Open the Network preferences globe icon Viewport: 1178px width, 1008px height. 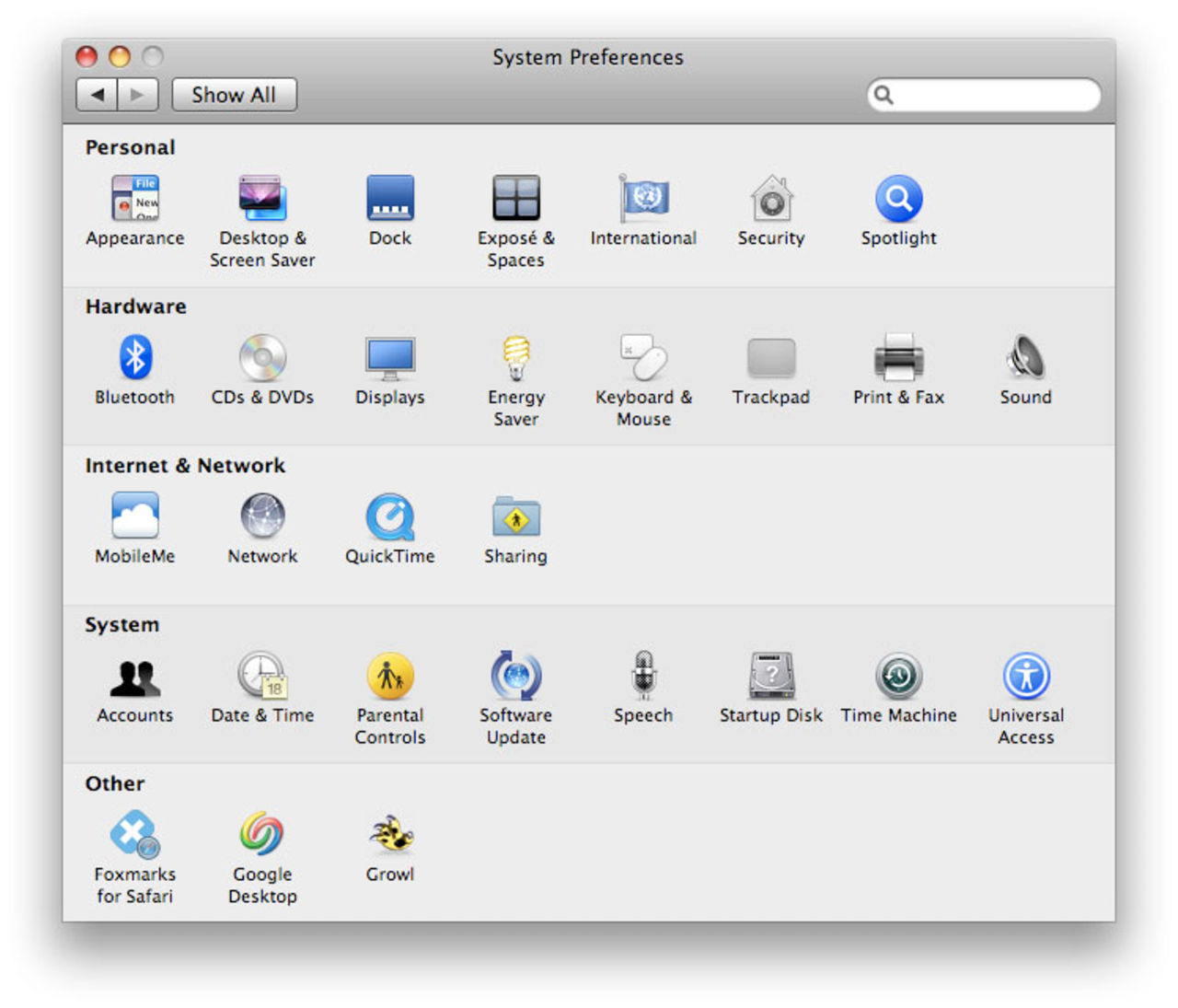click(262, 516)
